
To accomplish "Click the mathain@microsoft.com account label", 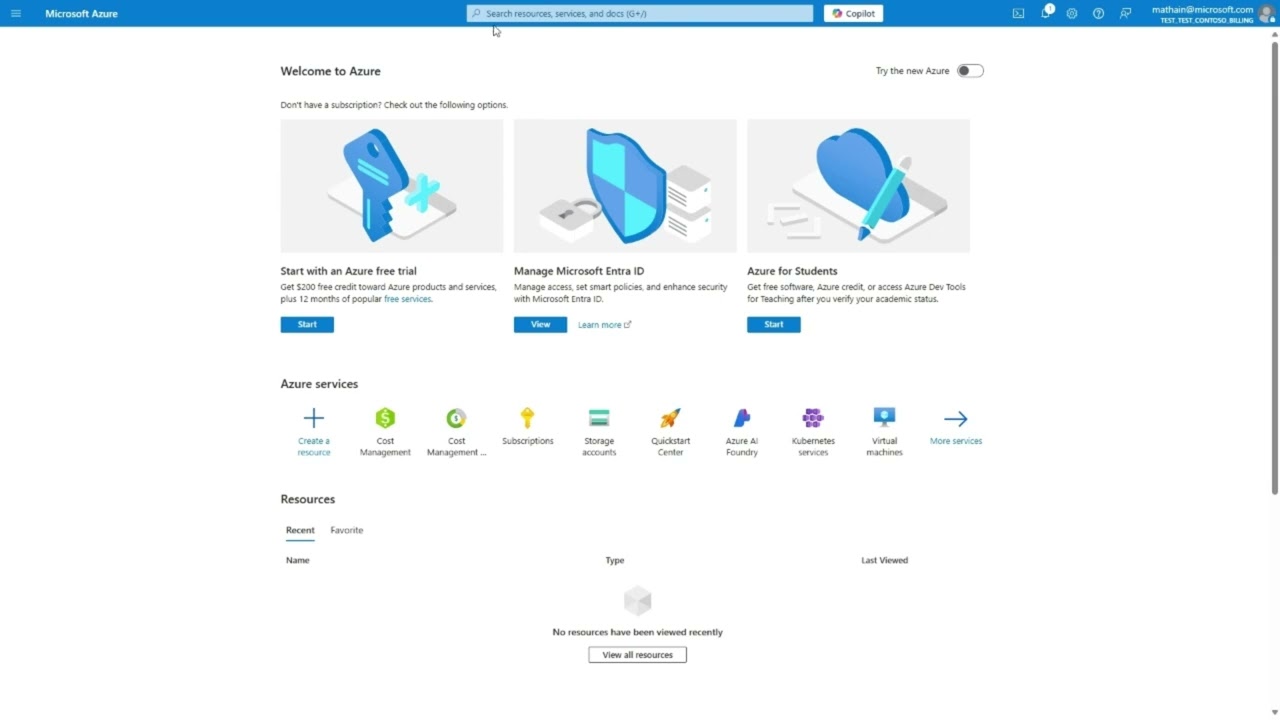I will click(x=1202, y=9).
